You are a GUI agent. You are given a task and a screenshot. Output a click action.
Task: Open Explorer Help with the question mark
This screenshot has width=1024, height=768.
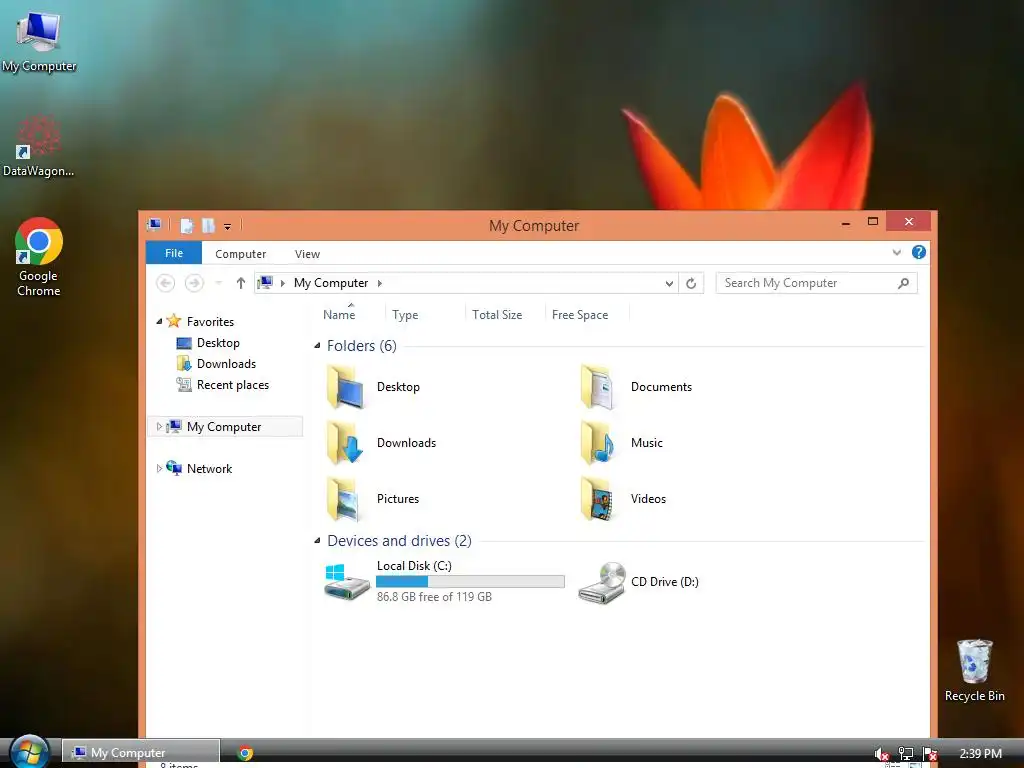click(x=919, y=252)
